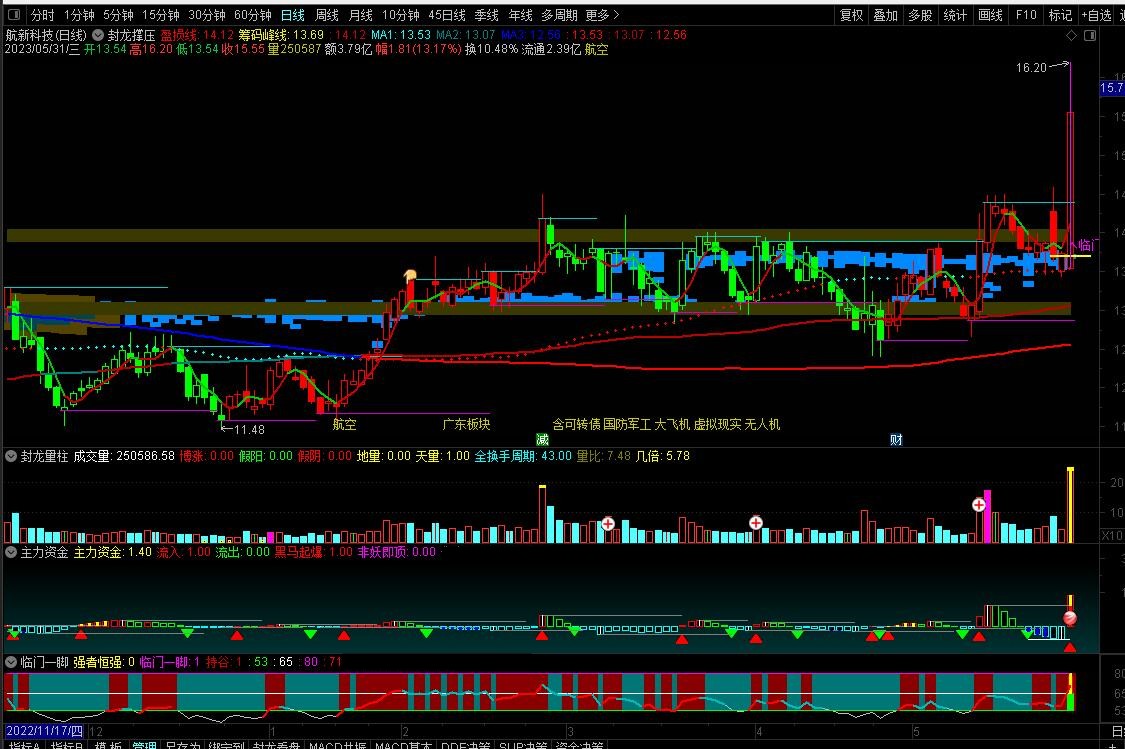The image size is (1125, 749).
Task: Switch to the 5分钟 period
Action: [x=118, y=14]
